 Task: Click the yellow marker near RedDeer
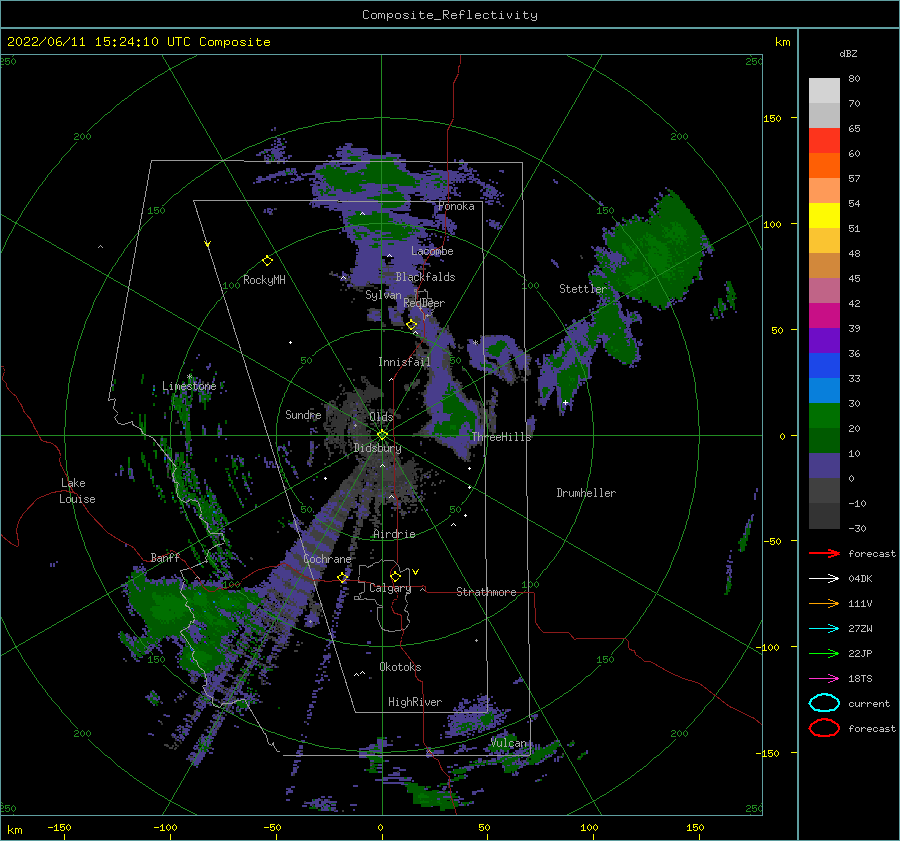412,324
